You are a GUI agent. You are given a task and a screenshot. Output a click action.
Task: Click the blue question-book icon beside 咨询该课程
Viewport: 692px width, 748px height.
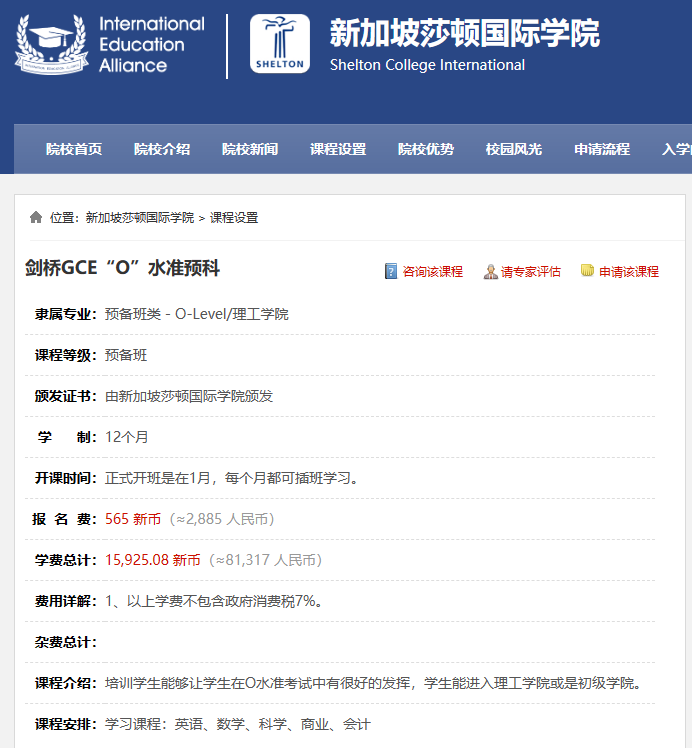(x=391, y=271)
